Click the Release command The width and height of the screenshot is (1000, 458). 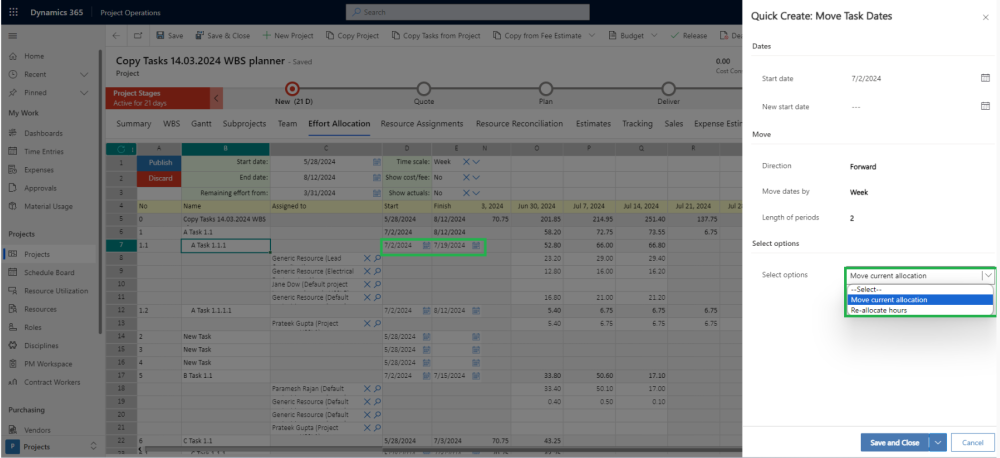point(689,36)
